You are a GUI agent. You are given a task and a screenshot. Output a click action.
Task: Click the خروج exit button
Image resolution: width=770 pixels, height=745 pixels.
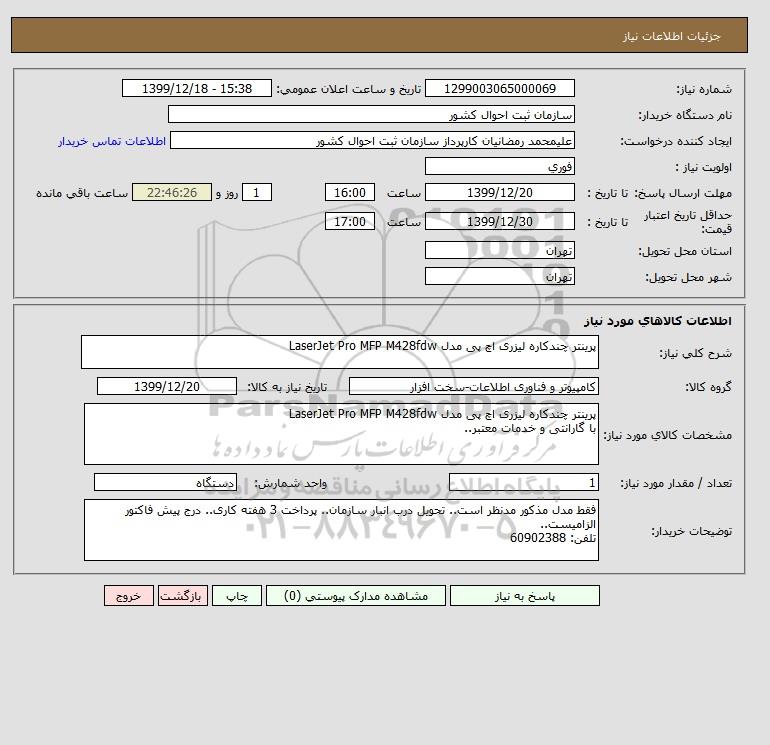(x=129, y=596)
